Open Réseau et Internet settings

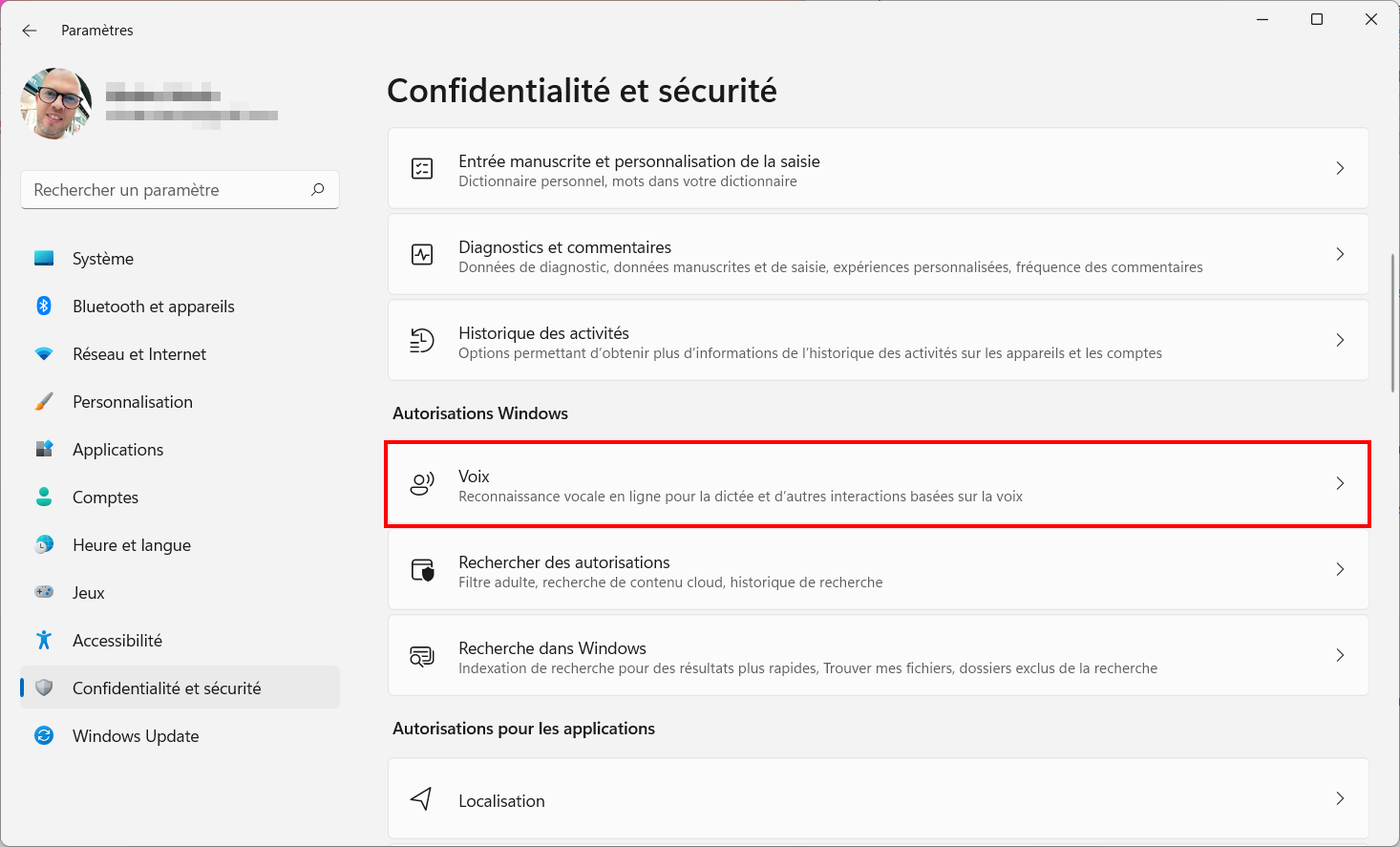(x=180, y=354)
